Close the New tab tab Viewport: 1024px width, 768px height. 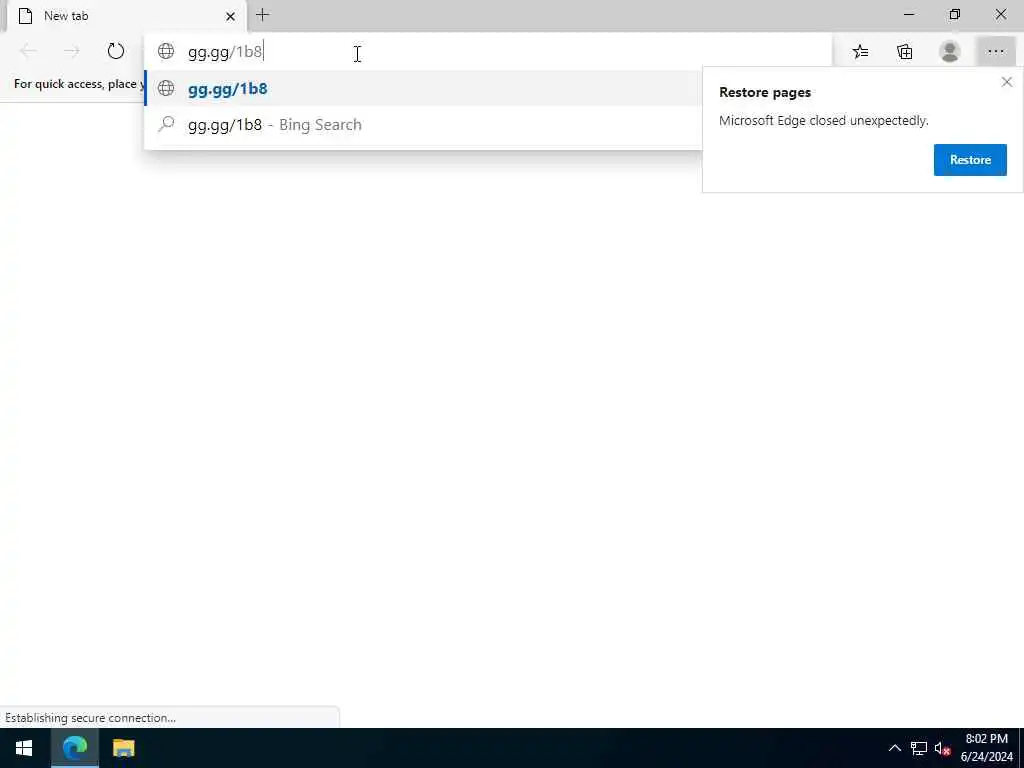(x=230, y=16)
